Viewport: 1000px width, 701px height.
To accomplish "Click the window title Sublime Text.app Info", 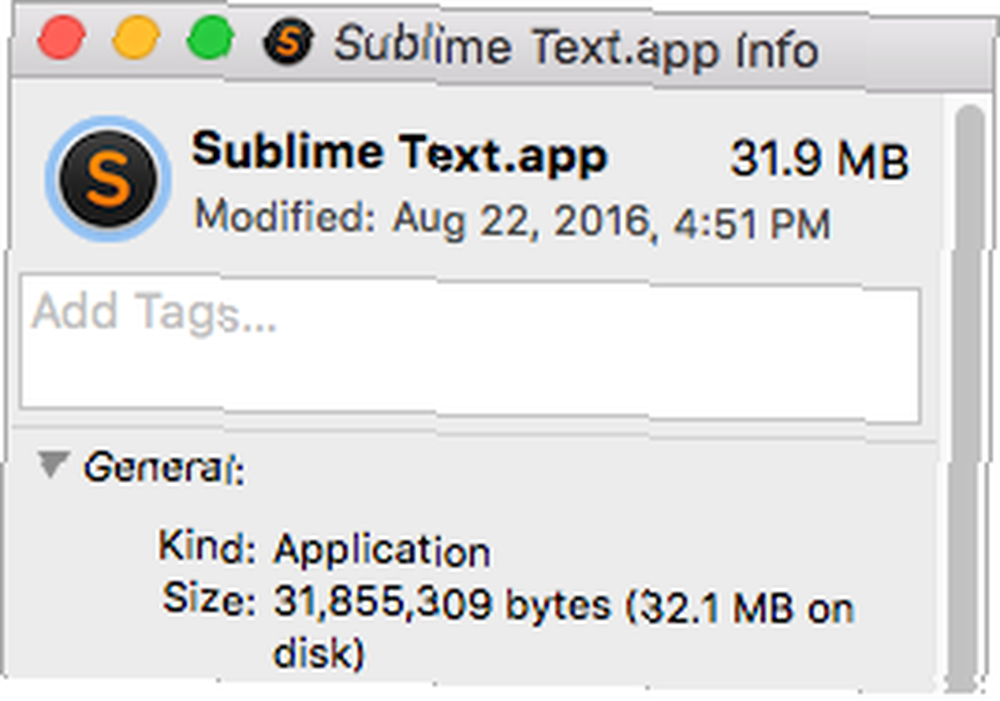I will [x=576, y=48].
